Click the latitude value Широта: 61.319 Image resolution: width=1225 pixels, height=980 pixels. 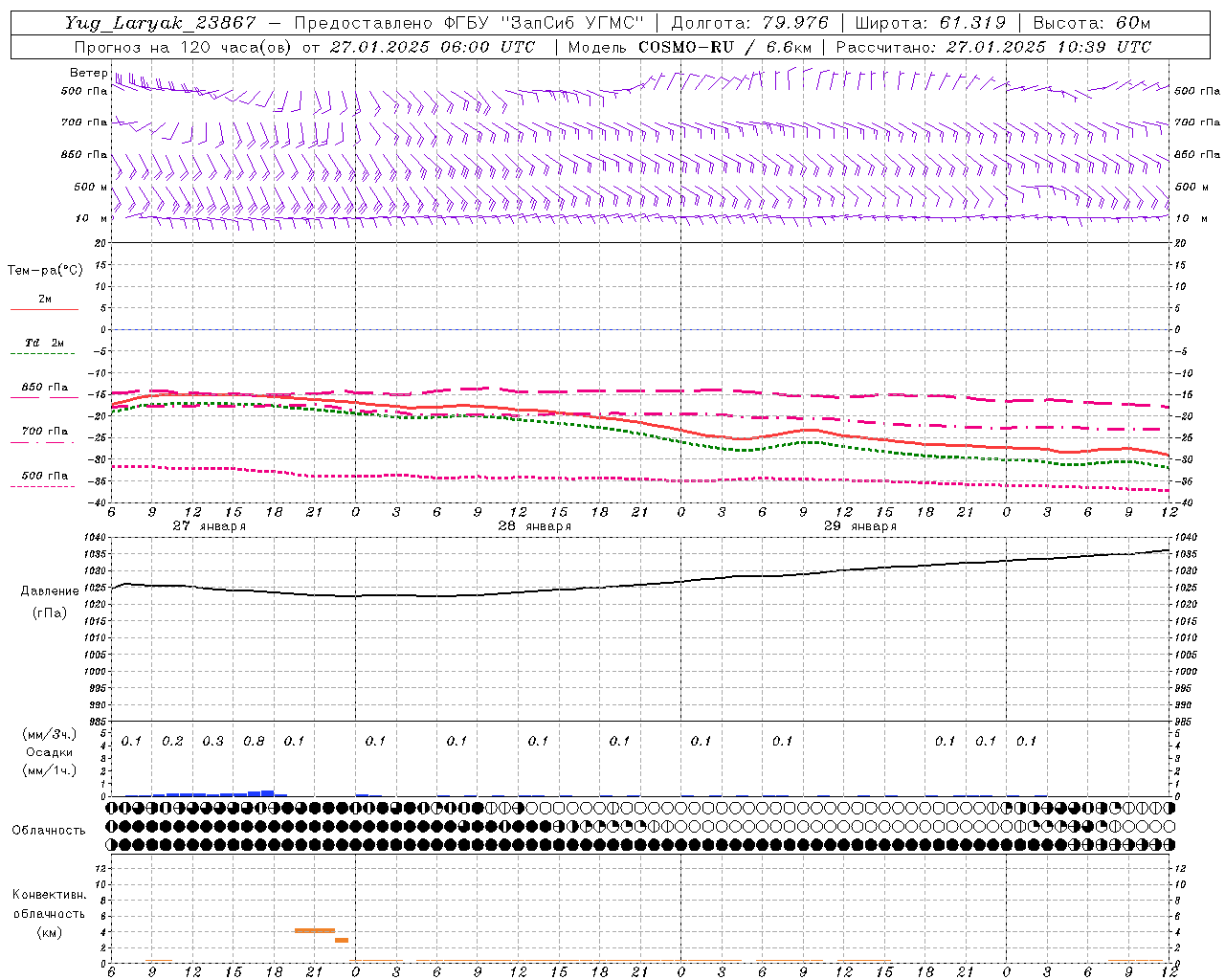pos(930,23)
